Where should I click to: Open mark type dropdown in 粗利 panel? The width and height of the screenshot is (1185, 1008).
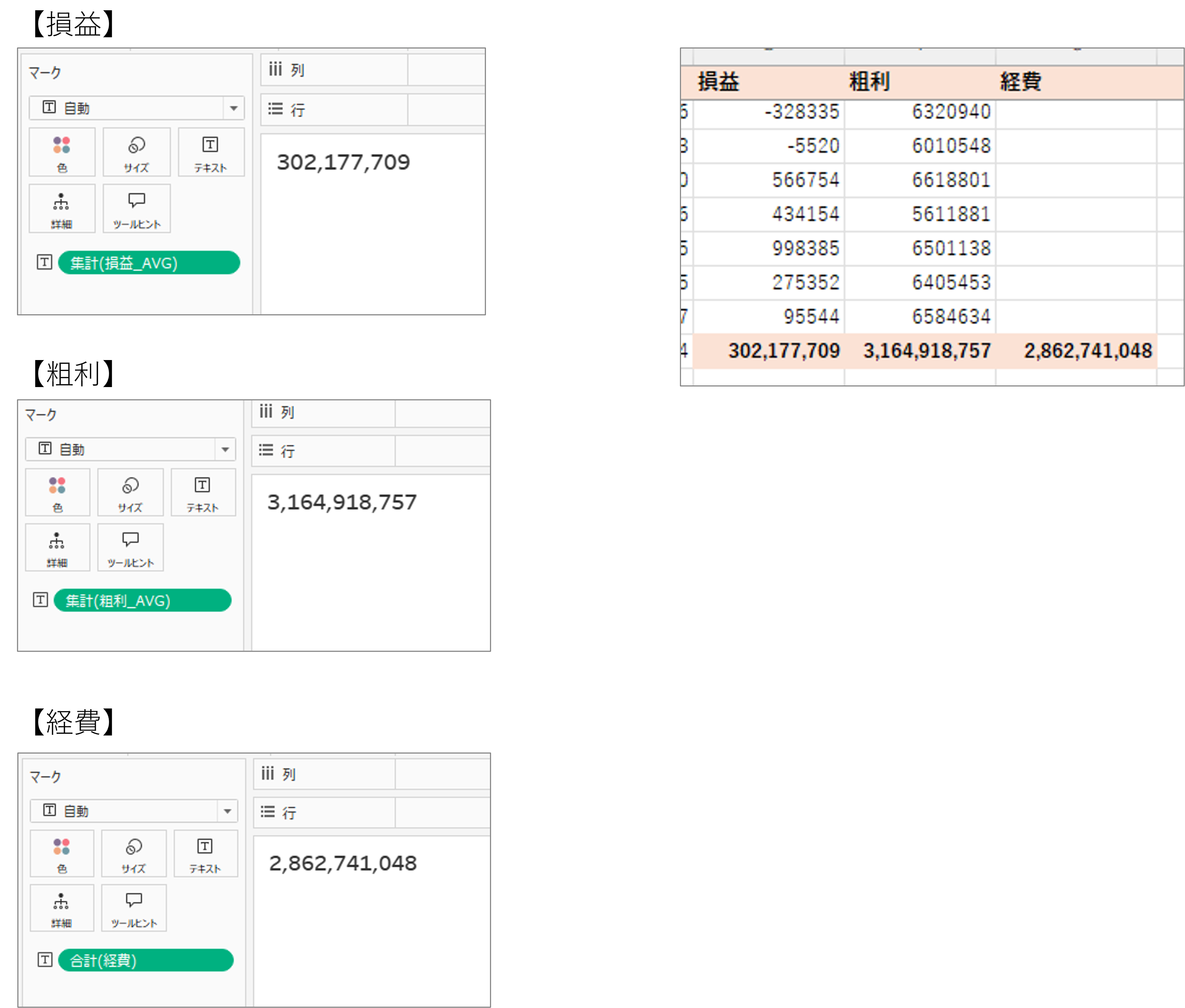(130, 449)
